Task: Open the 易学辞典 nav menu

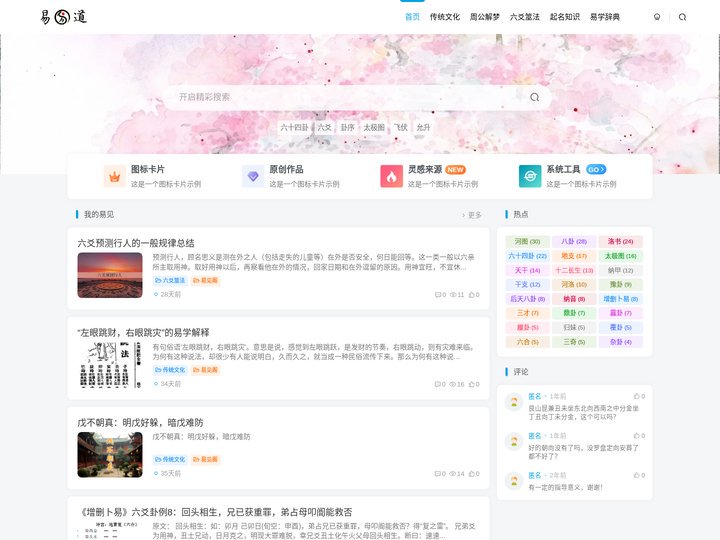Action: click(x=605, y=17)
